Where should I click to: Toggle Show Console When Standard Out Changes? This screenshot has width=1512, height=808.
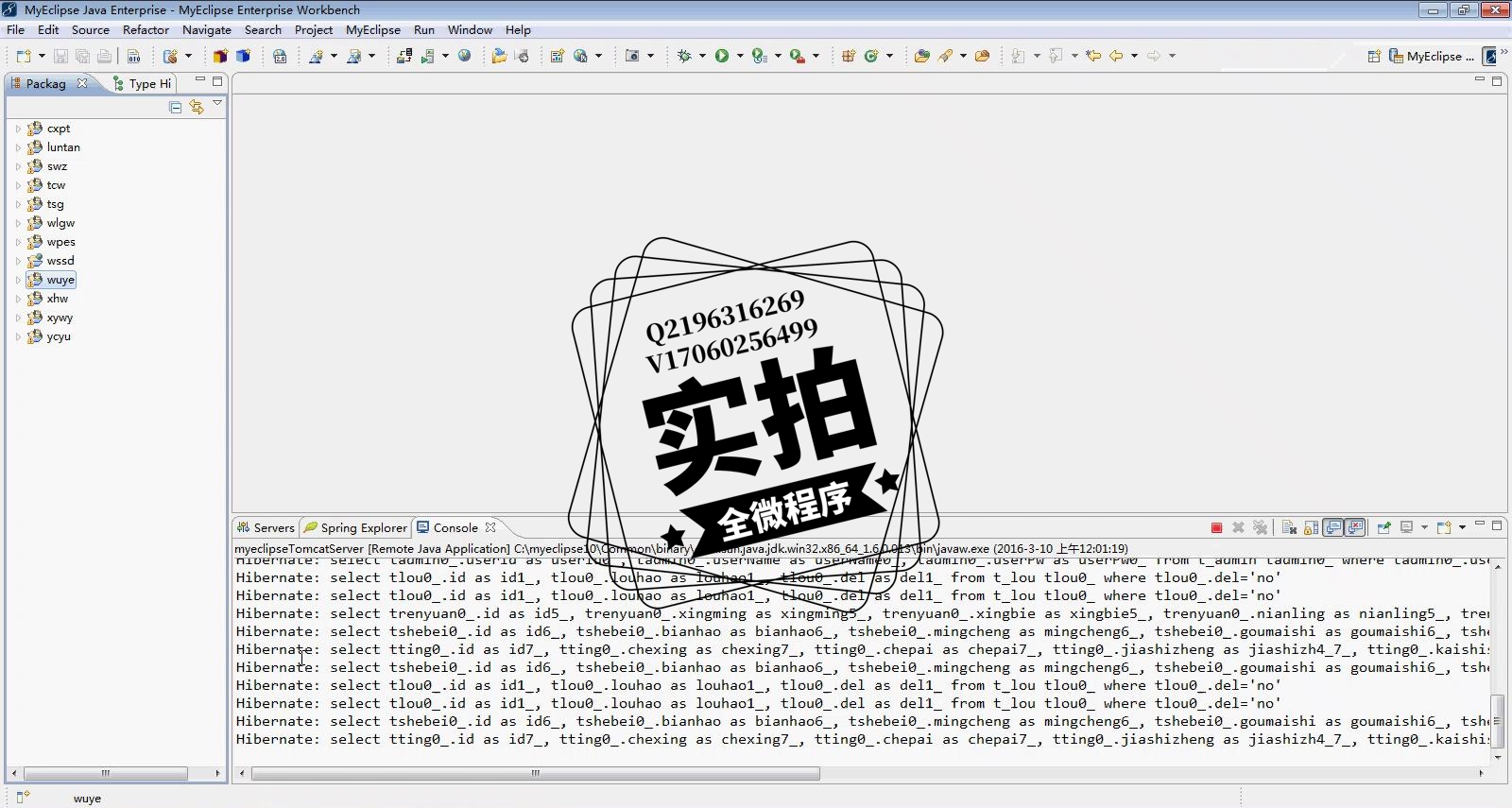1333,528
